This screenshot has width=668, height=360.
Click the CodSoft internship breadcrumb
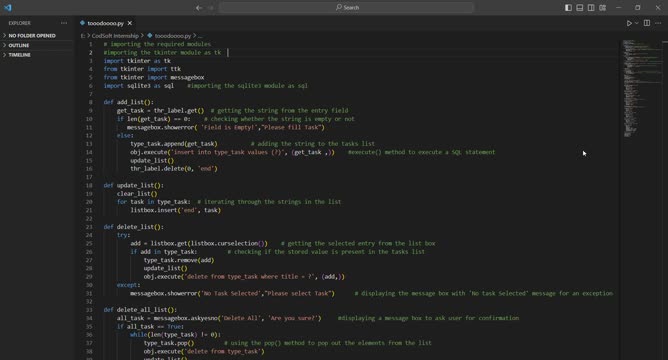click(x=115, y=36)
